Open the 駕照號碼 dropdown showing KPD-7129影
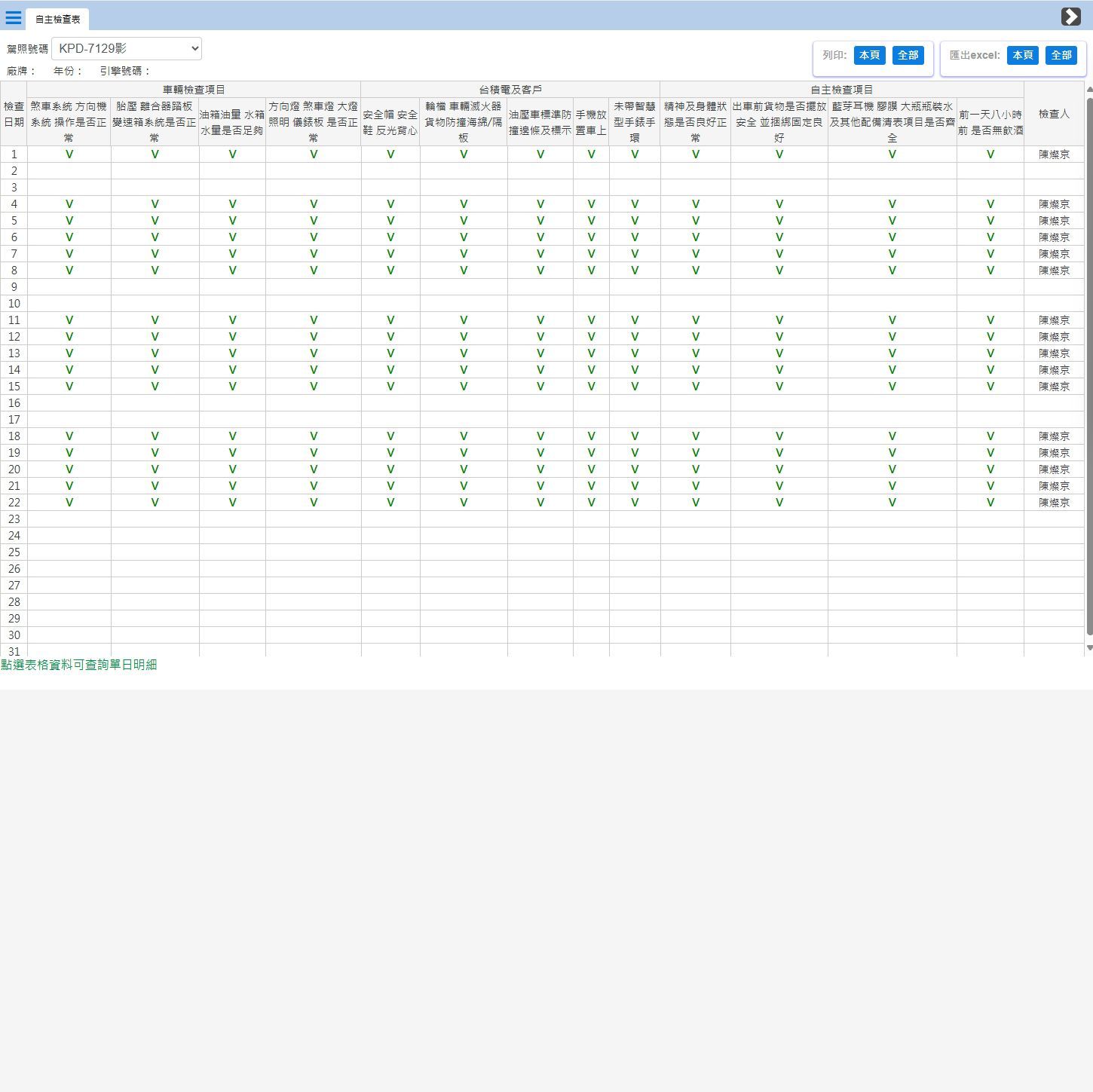1093x1092 pixels. coord(127,49)
